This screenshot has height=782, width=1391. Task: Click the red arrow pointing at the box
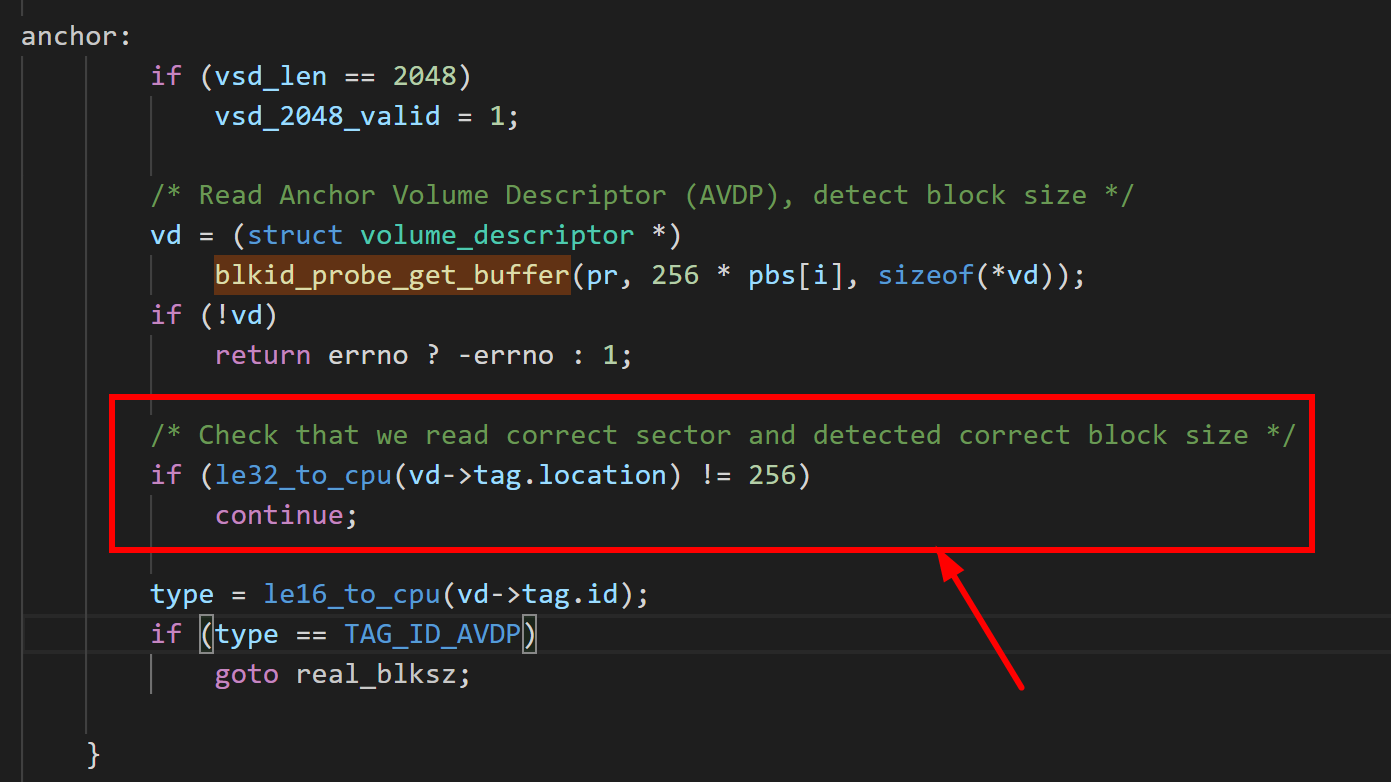click(985, 620)
